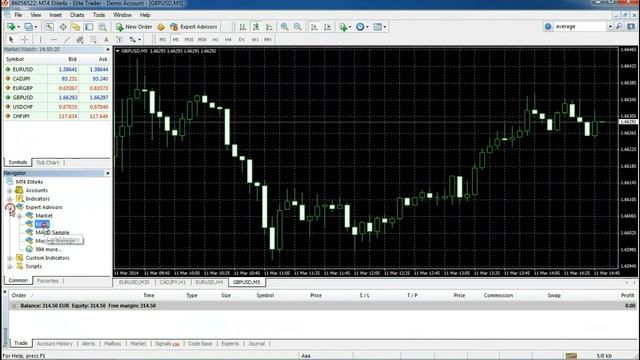Select the cursor arrow tool
640x360 pixels.
[11, 40]
